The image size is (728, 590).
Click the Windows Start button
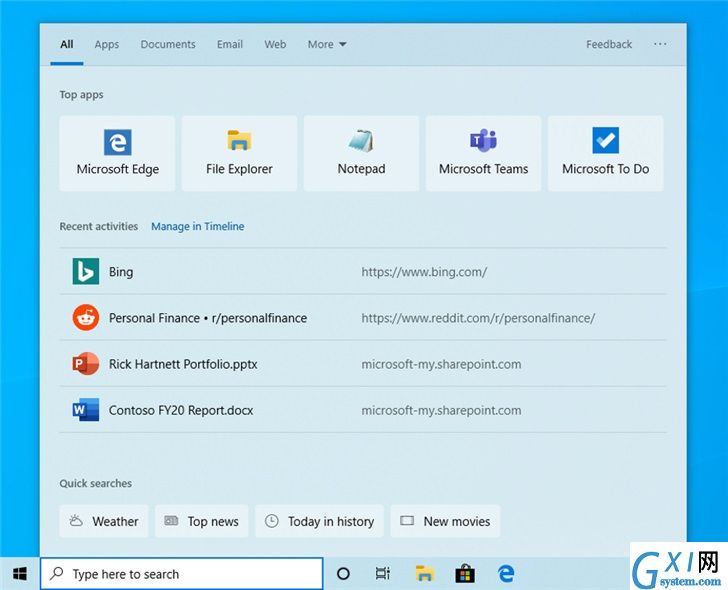click(x=20, y=574)
